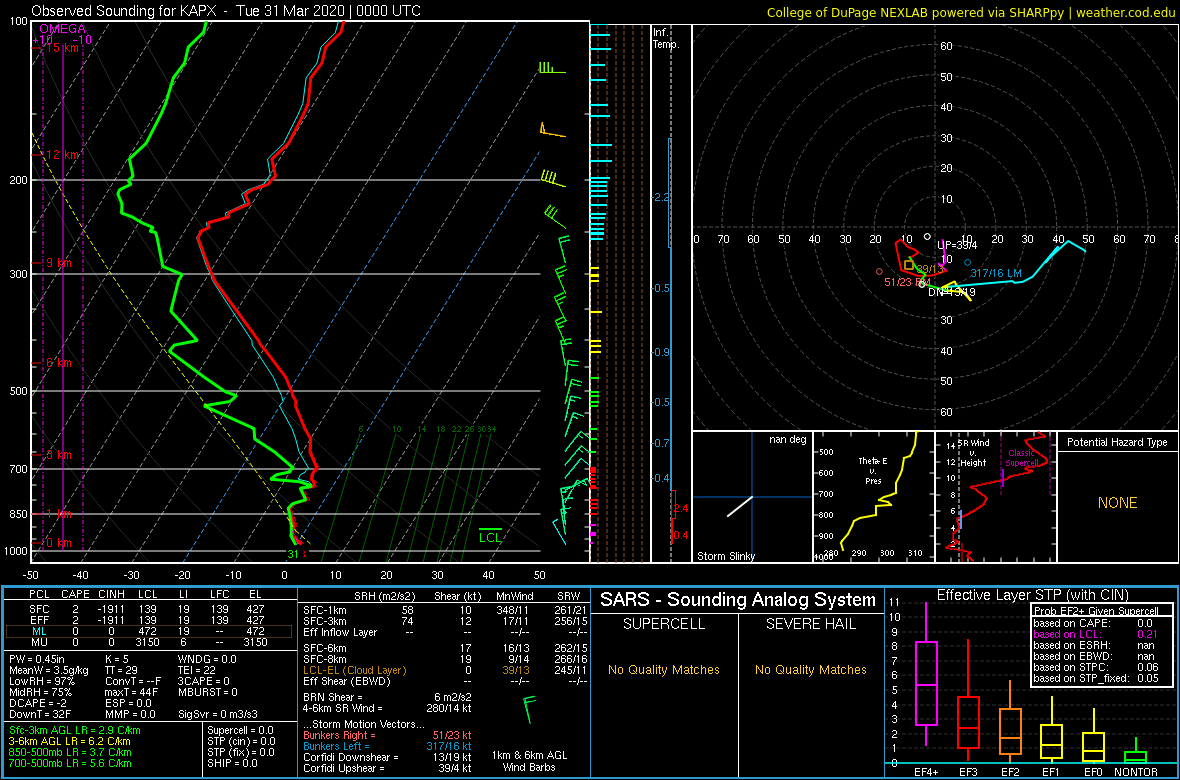Click the 'Storm Slinky' caption
Viewport: 1180px width, 780px height.
click(x=725, y=556)
